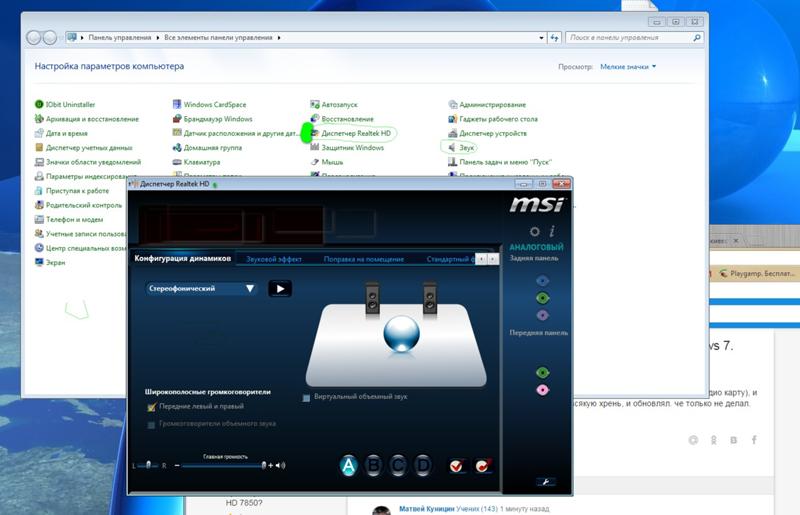Switch to the Звуковой эффект tab
The image size is (800, 515).
274,259
